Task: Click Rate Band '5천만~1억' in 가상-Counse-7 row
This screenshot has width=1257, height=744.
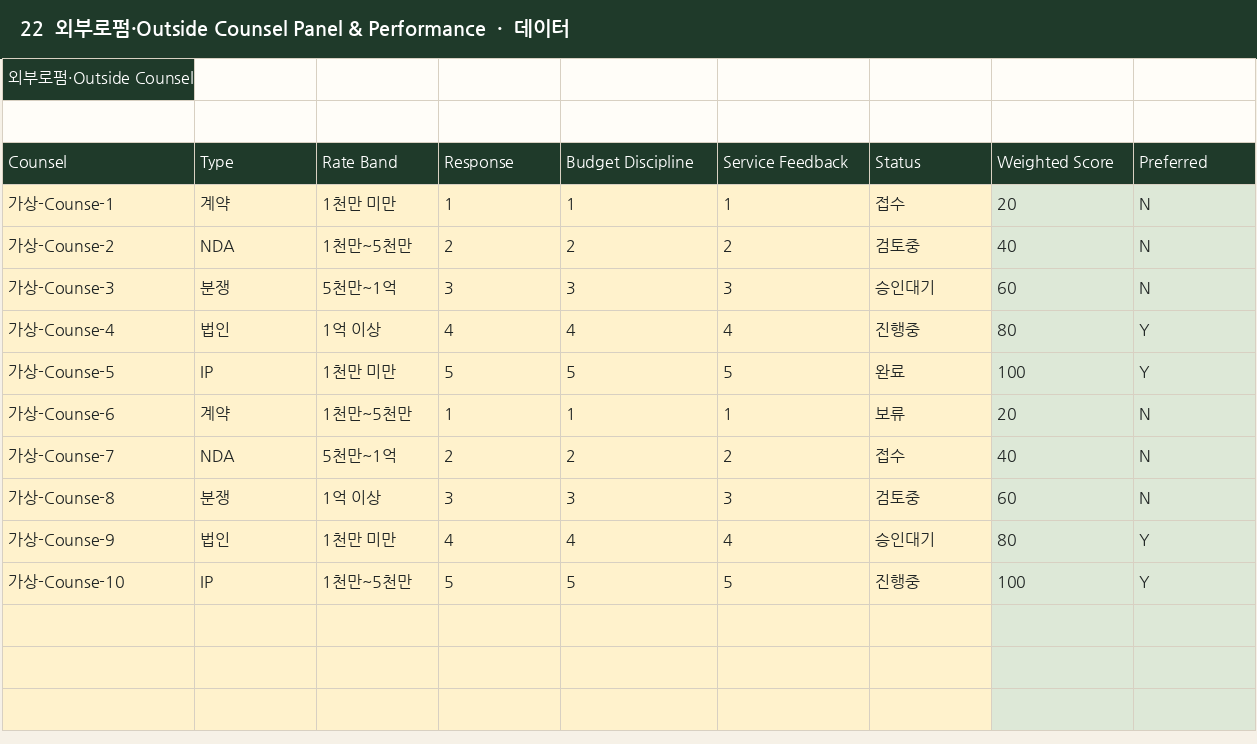Action: coord(377,457)
